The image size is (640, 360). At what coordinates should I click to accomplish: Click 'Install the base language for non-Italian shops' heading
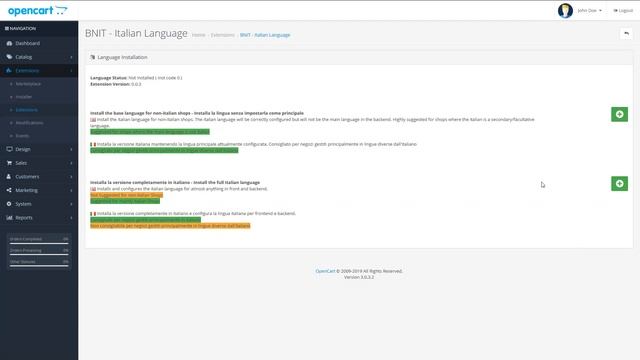tap(197, 113)
